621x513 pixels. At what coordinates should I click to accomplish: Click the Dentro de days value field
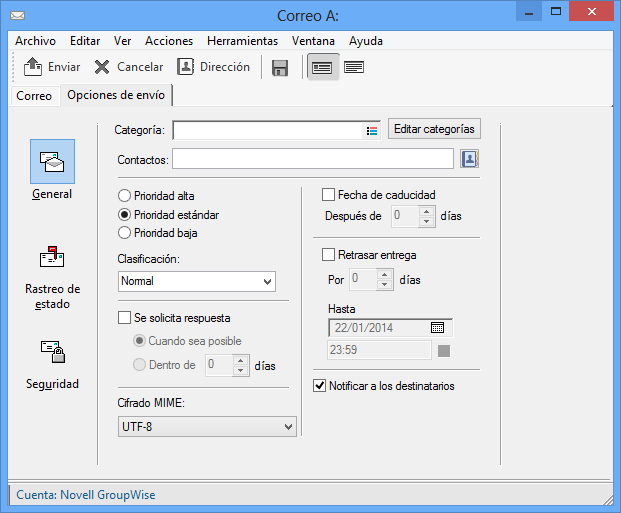tap(219, 365)
